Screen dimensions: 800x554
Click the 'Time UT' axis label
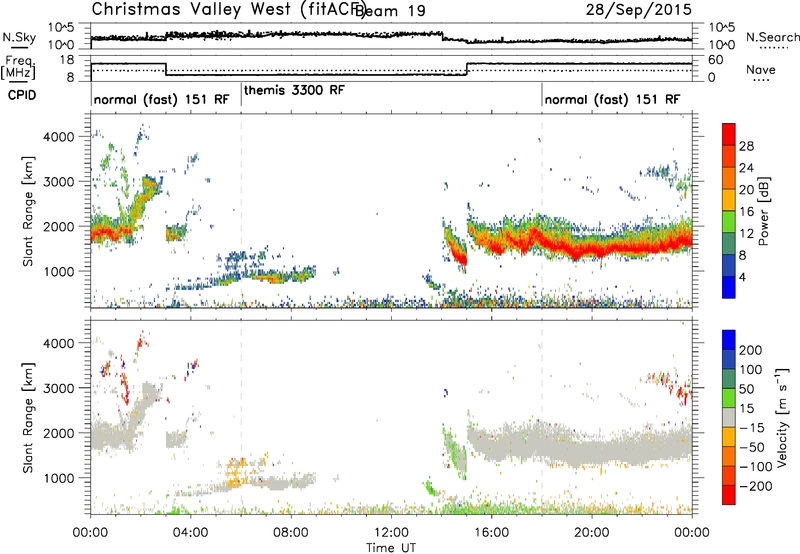coord(391,548)
